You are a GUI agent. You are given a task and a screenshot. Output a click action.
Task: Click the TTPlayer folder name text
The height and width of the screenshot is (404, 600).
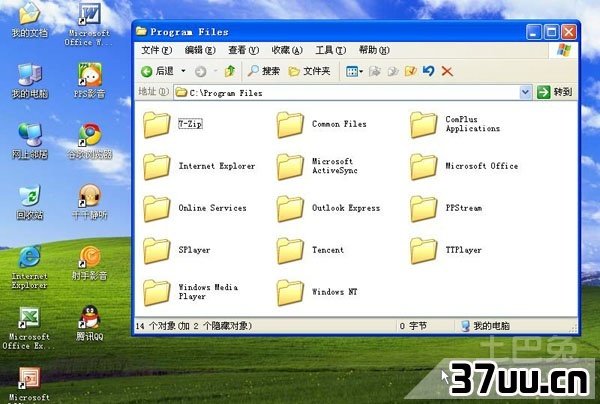[463, 250]
